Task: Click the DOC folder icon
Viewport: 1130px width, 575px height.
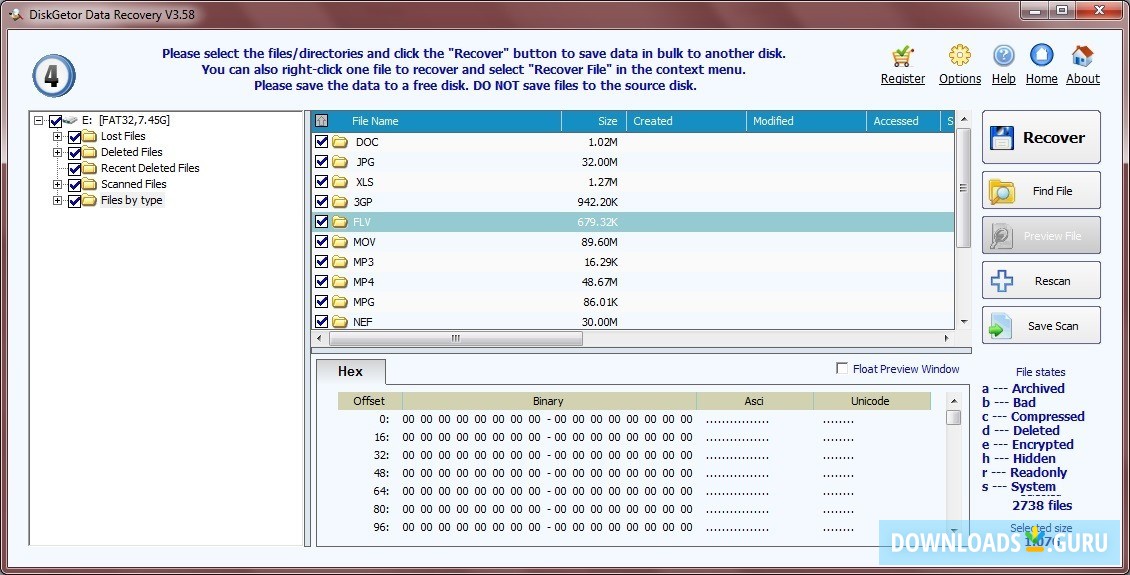Action: 339,142
